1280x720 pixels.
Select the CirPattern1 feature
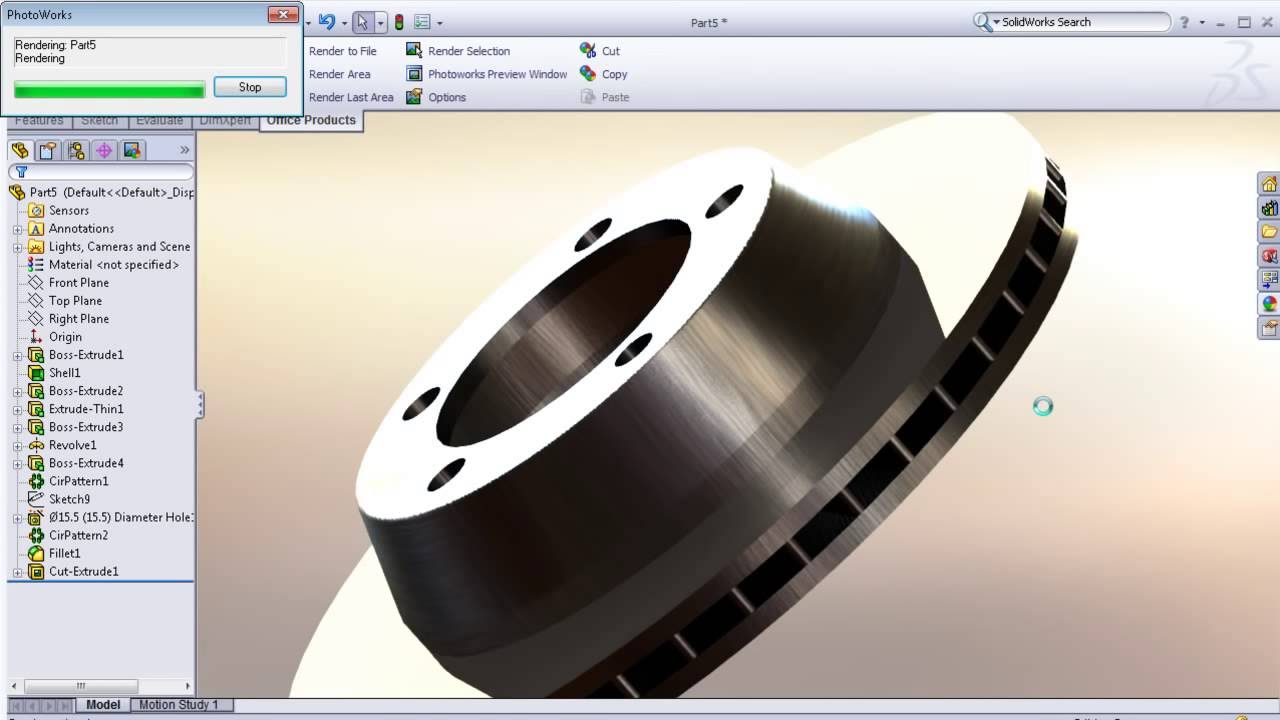[x=78, y=481]
